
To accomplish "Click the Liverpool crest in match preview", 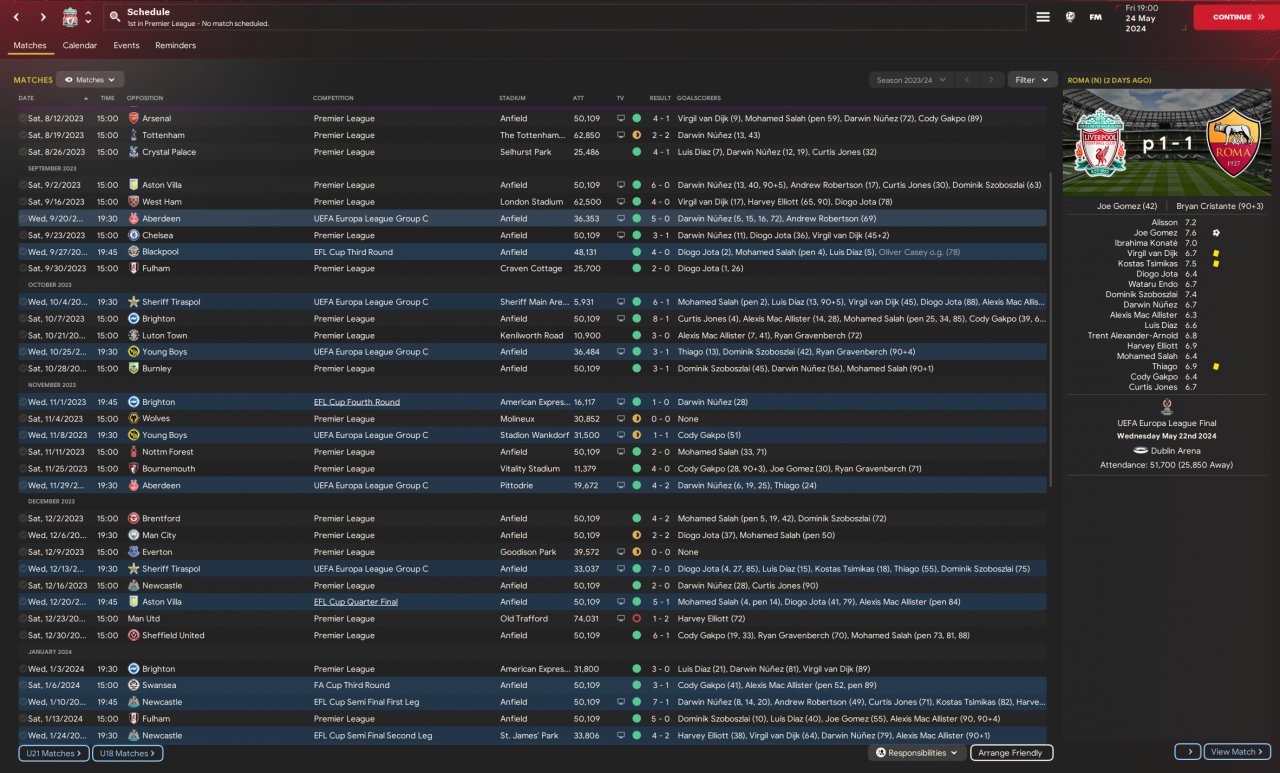I will point(1099,143).
